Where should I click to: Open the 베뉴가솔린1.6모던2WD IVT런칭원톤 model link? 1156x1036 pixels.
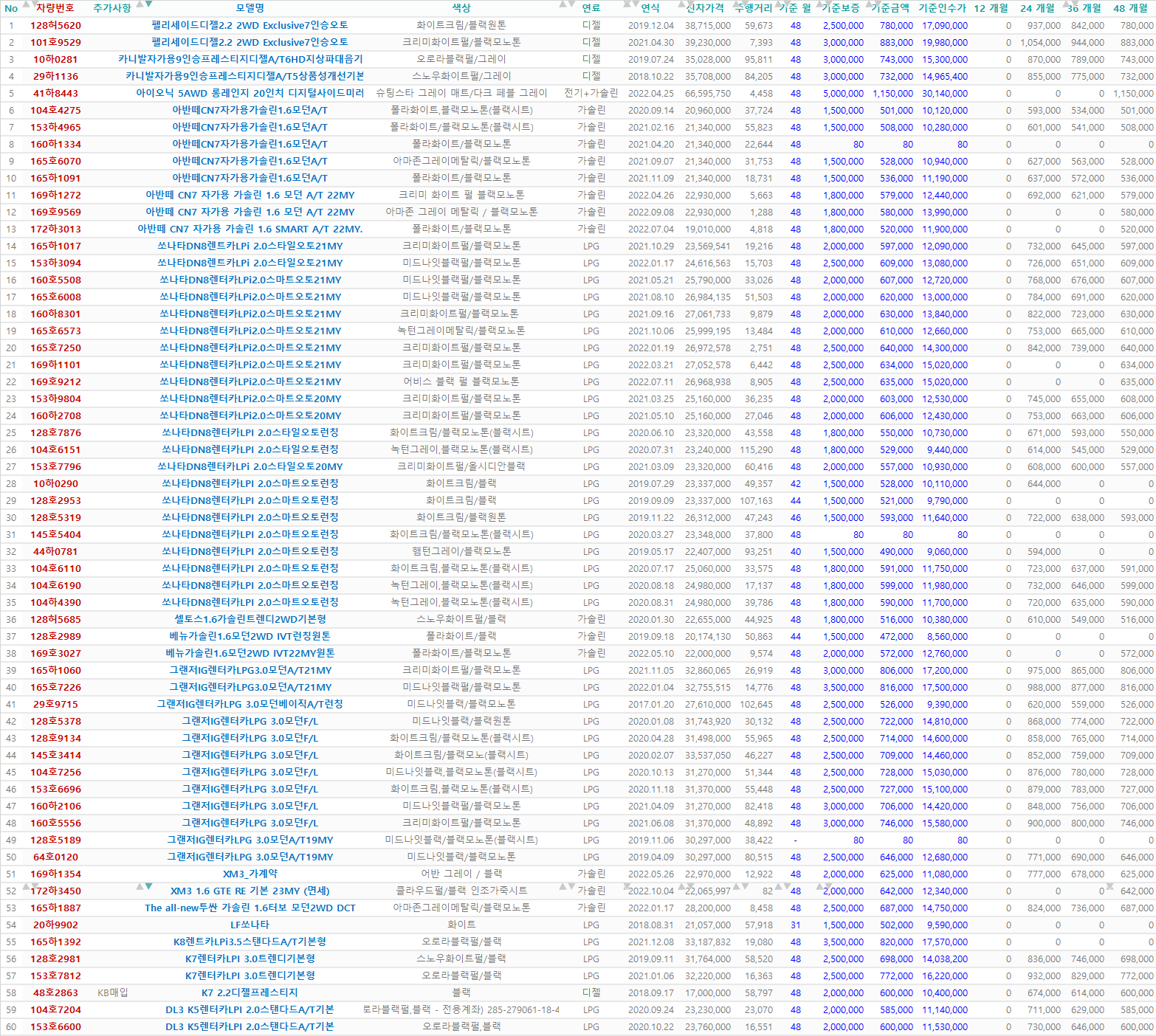[x=250, y=636]
